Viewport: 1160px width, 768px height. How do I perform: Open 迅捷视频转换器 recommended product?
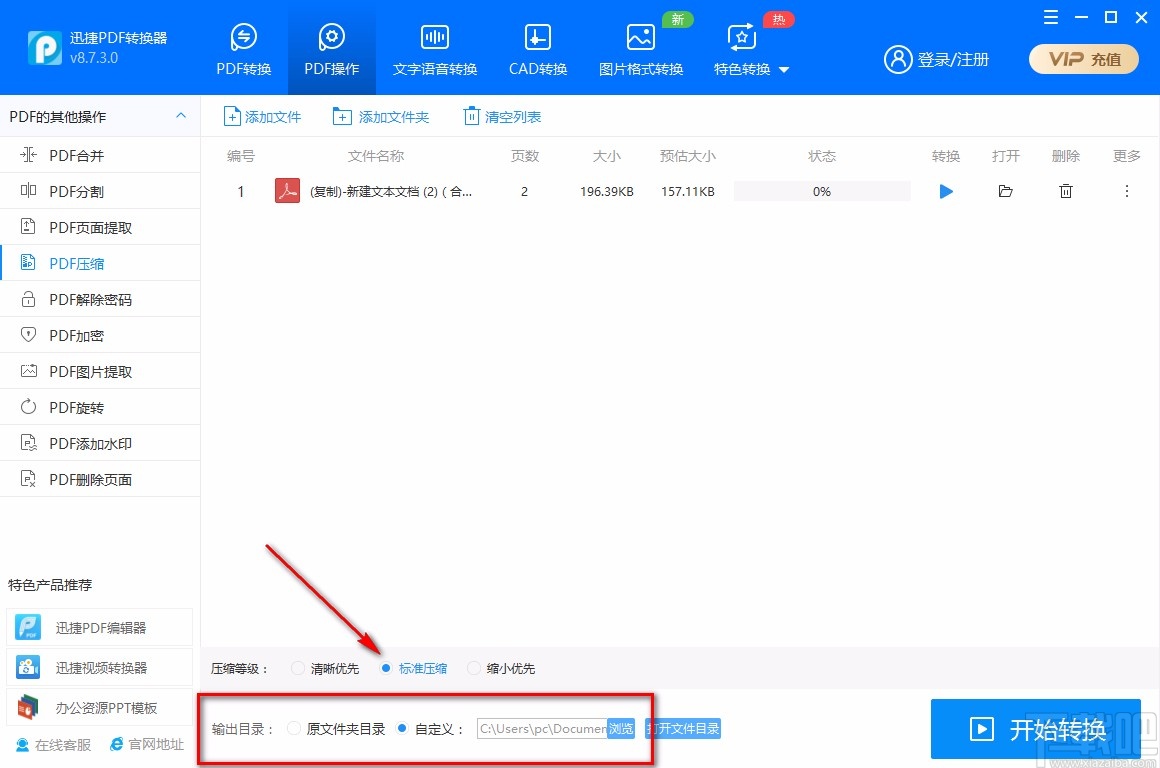pyautogui.click(x=100, y=667)
